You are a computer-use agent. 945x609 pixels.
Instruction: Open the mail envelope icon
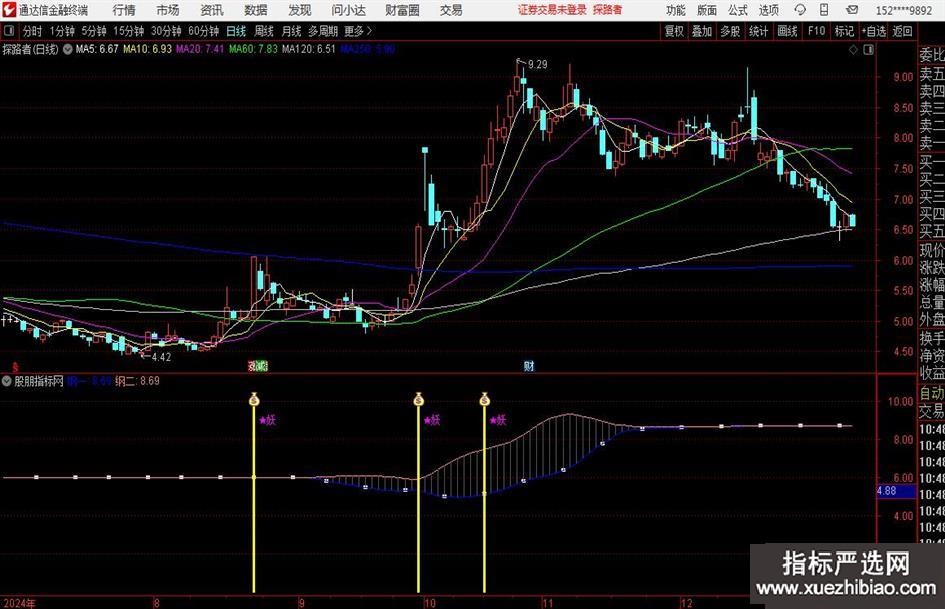(852, 10)
